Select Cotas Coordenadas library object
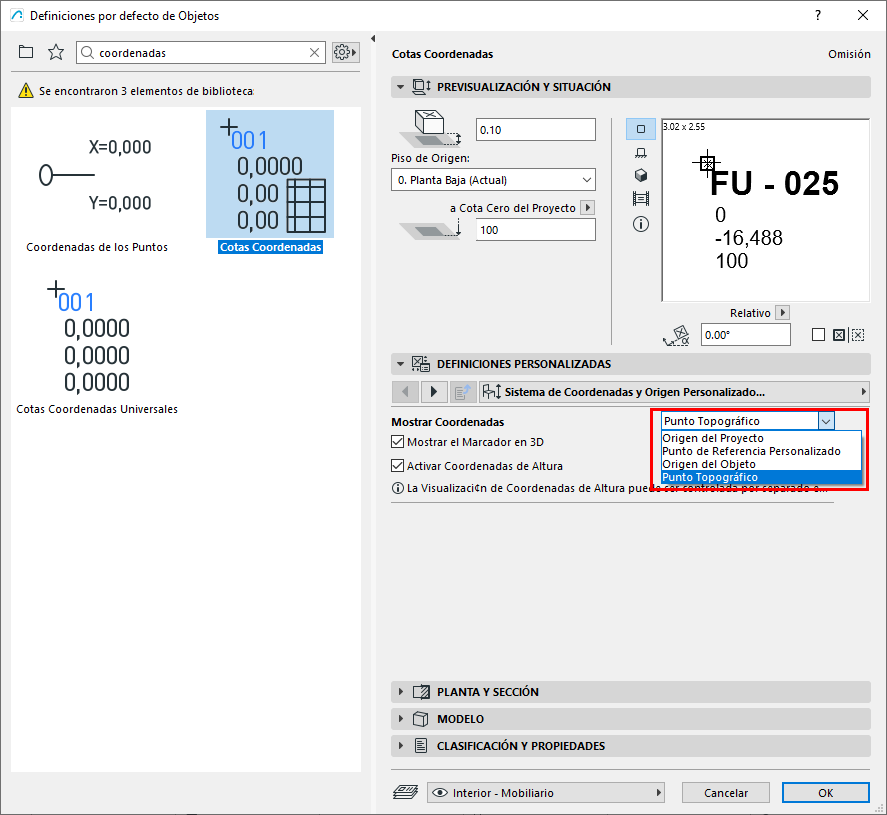The height and width of the screenshot is (815, 887). 270,182
